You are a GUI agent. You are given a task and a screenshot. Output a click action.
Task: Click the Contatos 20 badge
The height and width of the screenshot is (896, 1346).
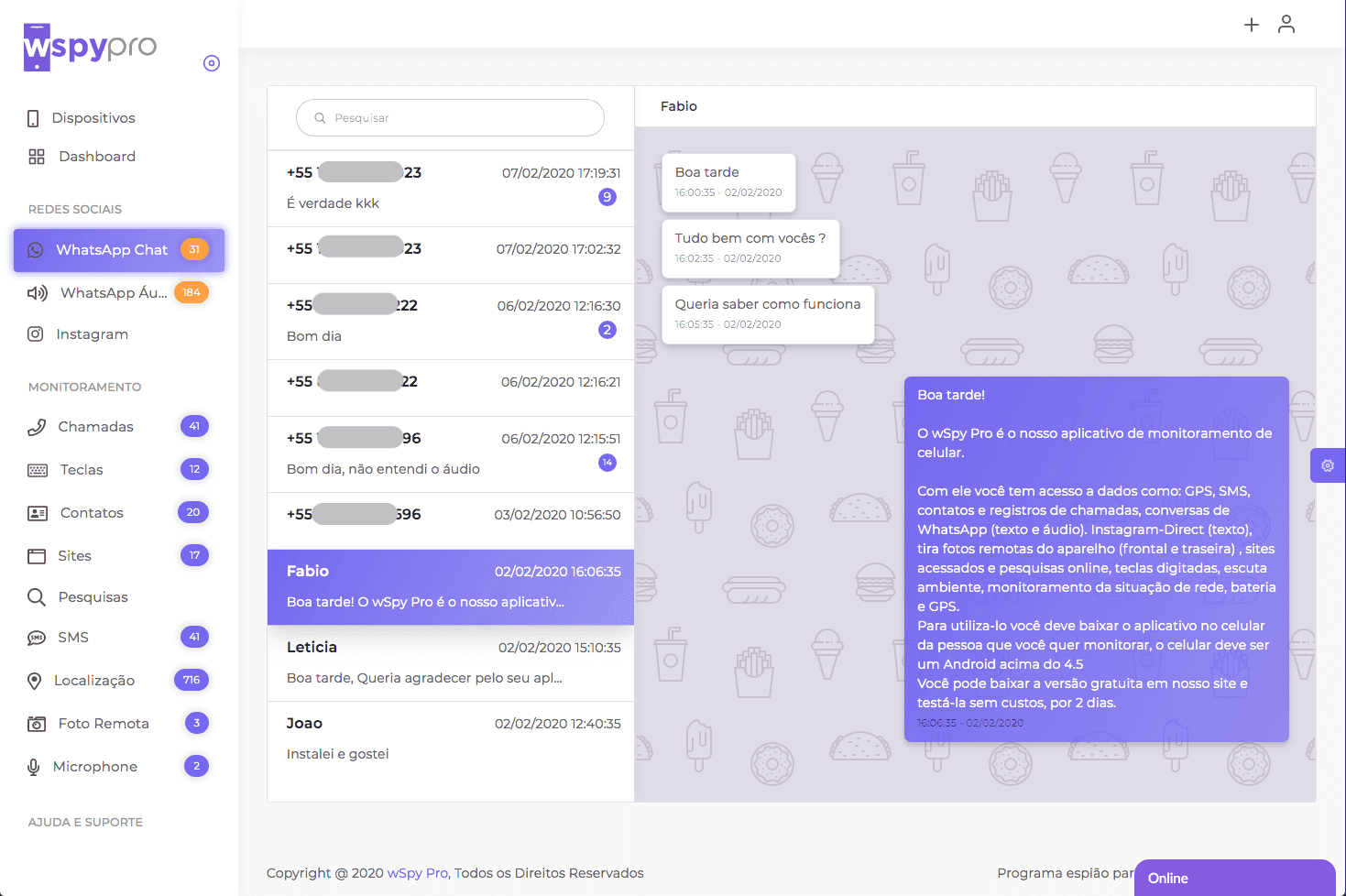[x=193, y=512]
